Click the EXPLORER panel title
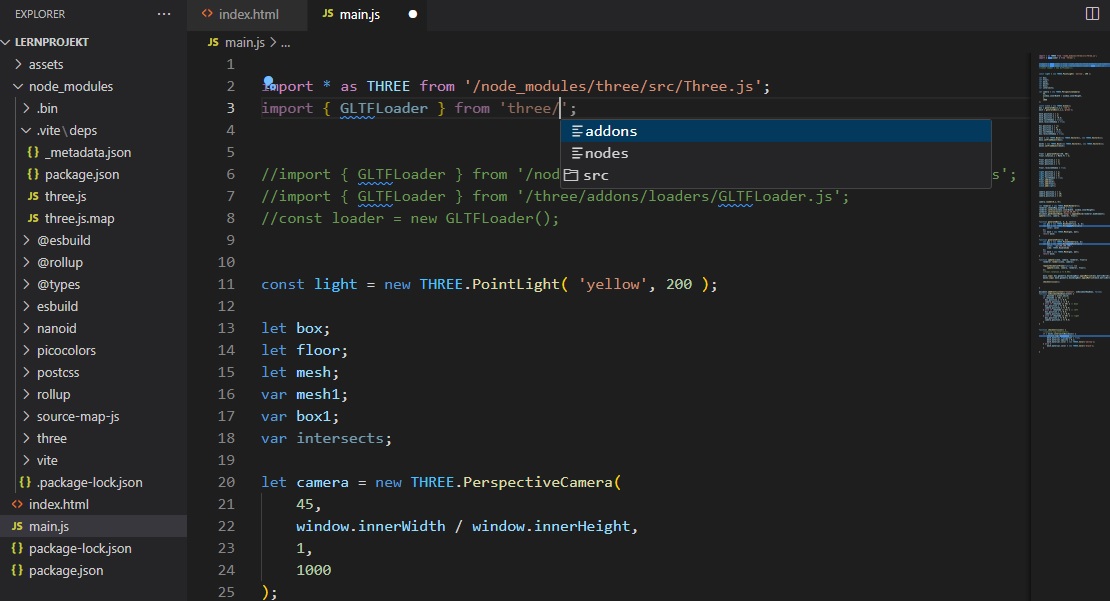Screen dimensions: 1110x601 [40, 14]
